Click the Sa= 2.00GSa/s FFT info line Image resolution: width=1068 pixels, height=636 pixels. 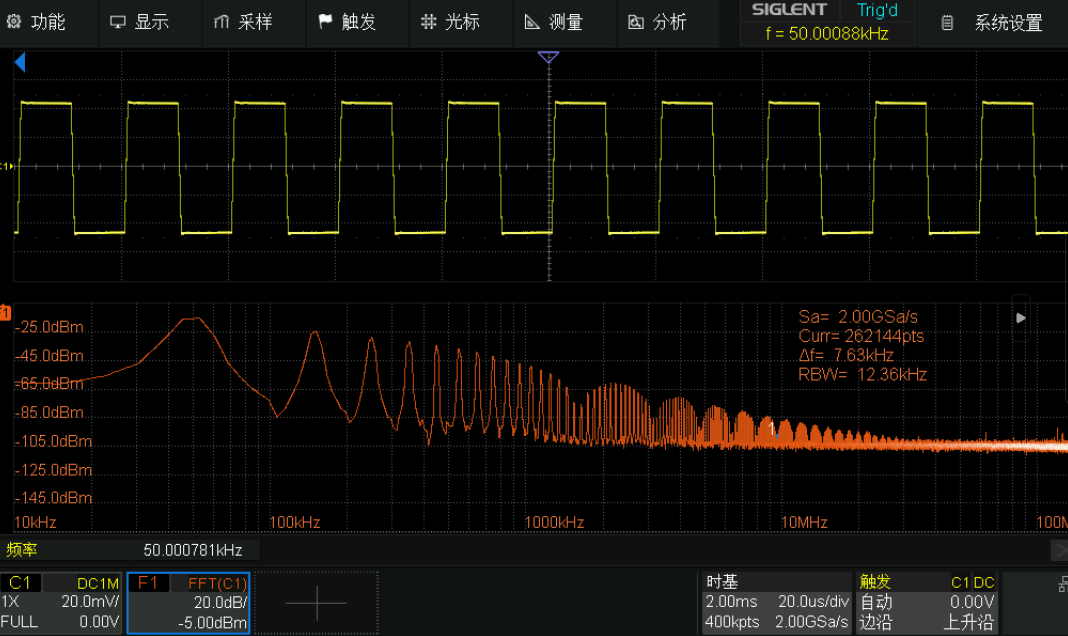[858, 317]
